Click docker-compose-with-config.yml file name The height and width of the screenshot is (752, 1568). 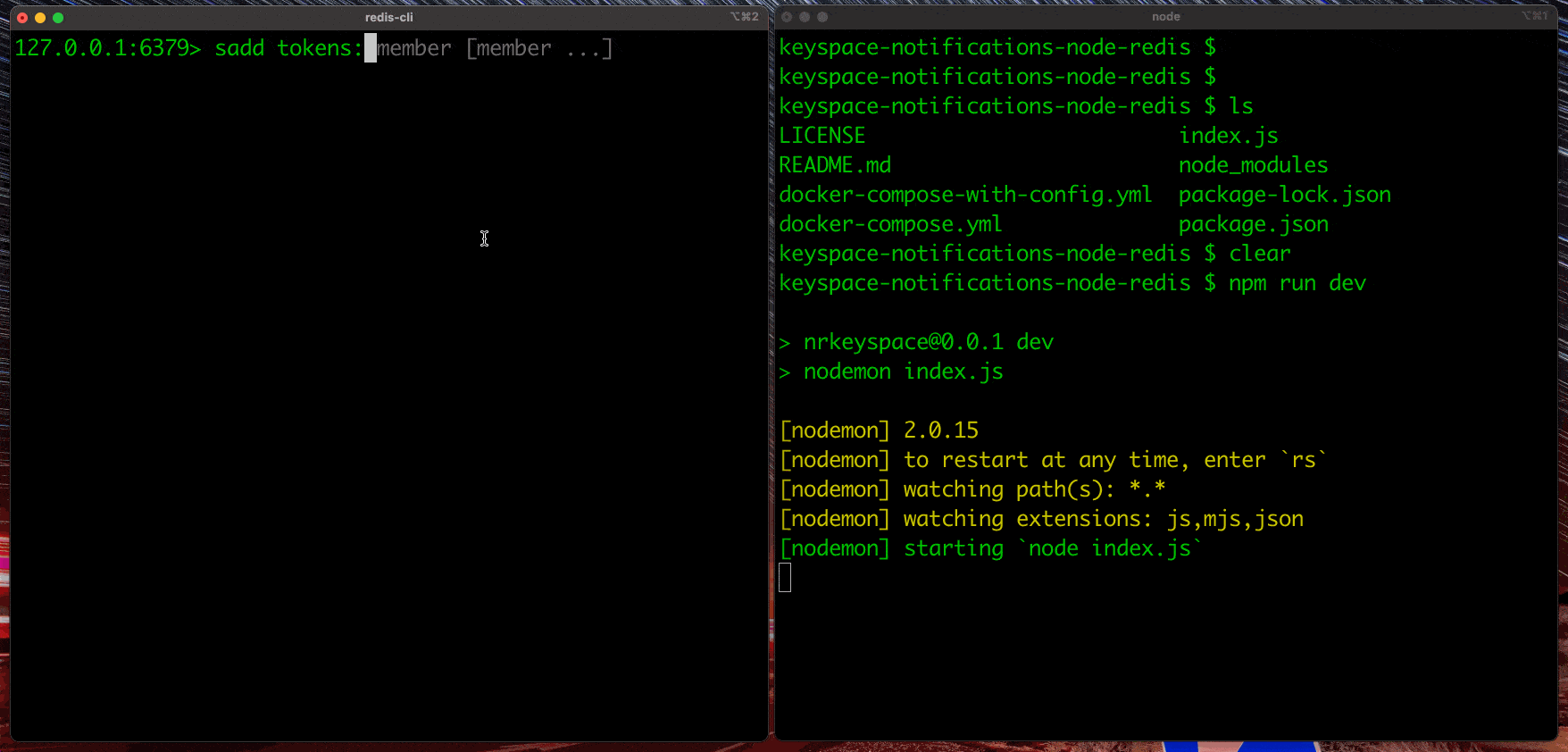[x=965, y=195]
